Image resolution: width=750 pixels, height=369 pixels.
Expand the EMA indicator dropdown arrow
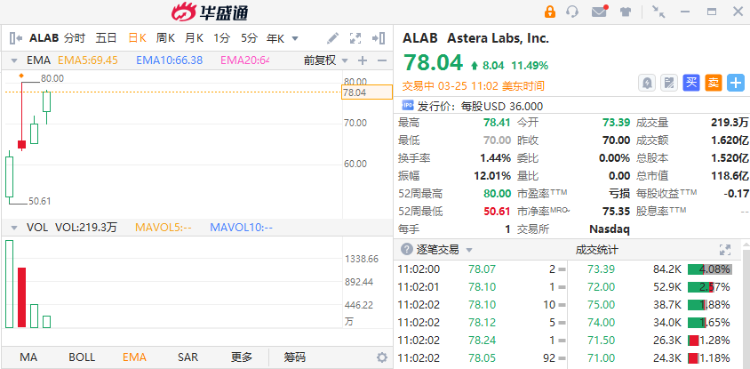pos(14,61)
